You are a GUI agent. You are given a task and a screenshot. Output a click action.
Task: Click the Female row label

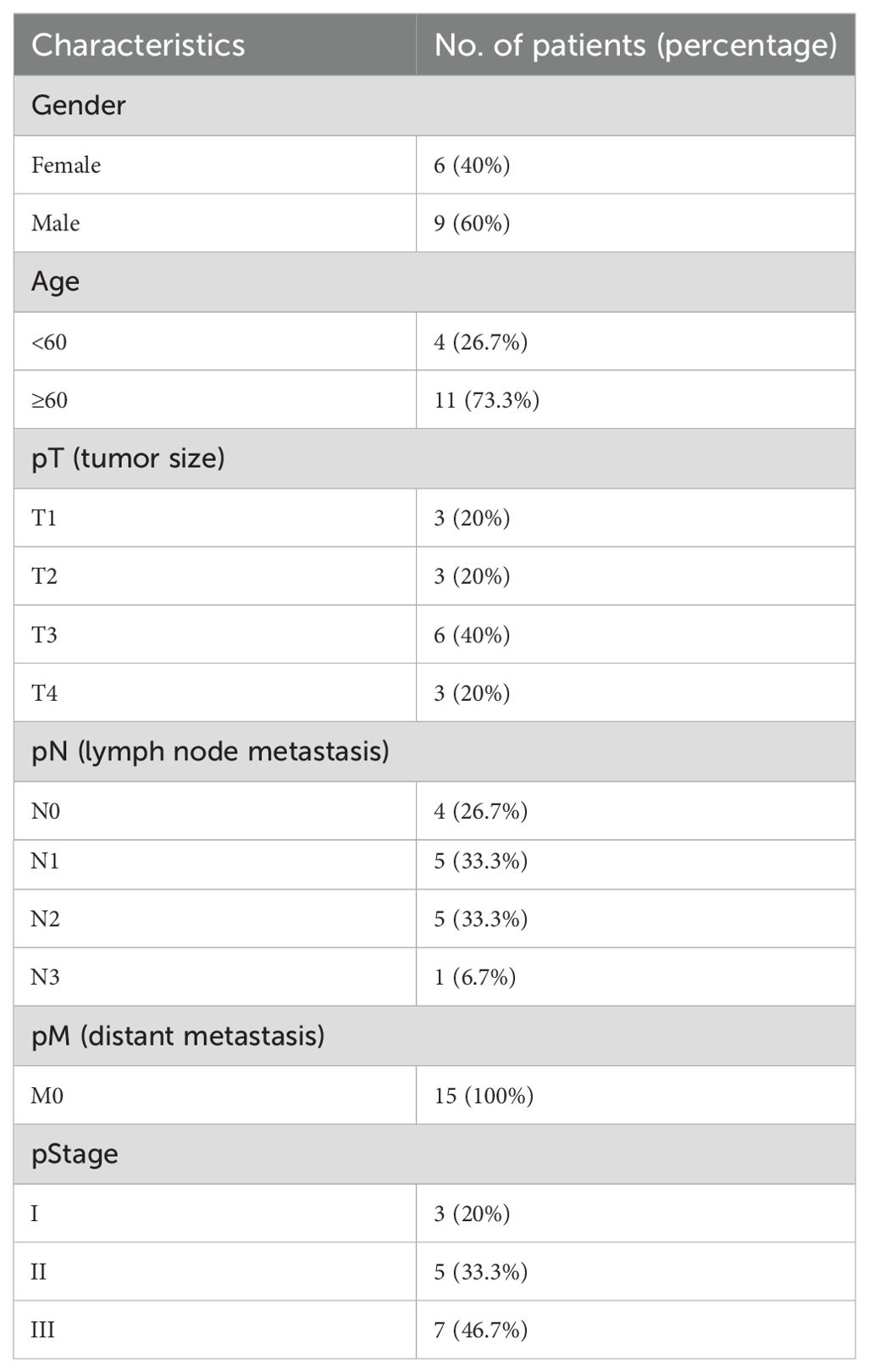pyautogui.click(x=66, y=164)
